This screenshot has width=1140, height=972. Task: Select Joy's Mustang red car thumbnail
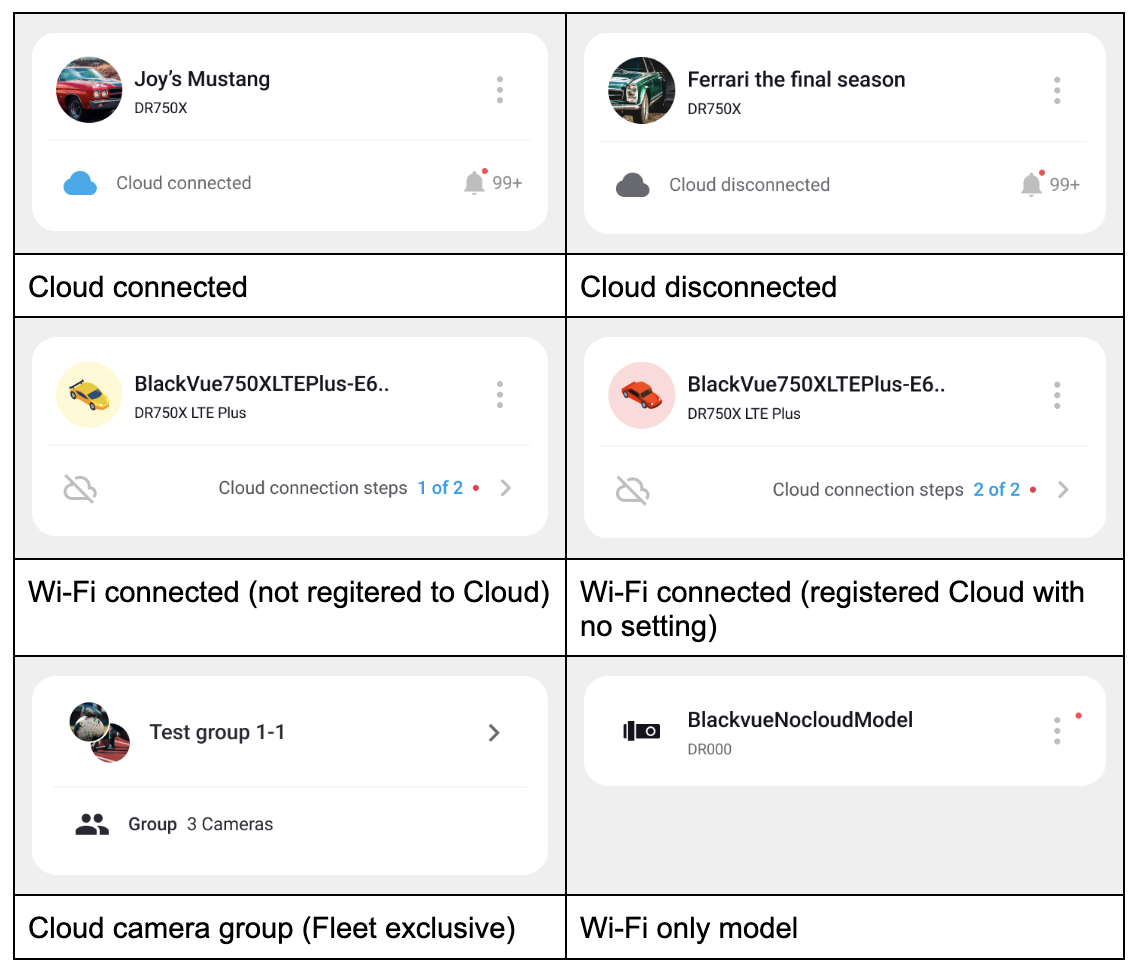coord(89,90)
